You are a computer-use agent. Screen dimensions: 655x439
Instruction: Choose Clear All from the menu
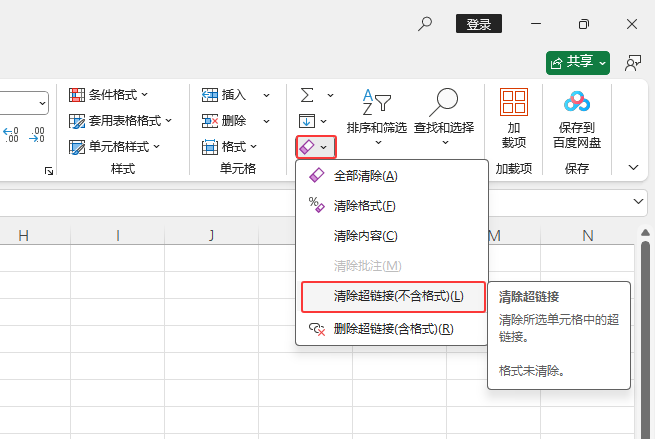[365, 176]
